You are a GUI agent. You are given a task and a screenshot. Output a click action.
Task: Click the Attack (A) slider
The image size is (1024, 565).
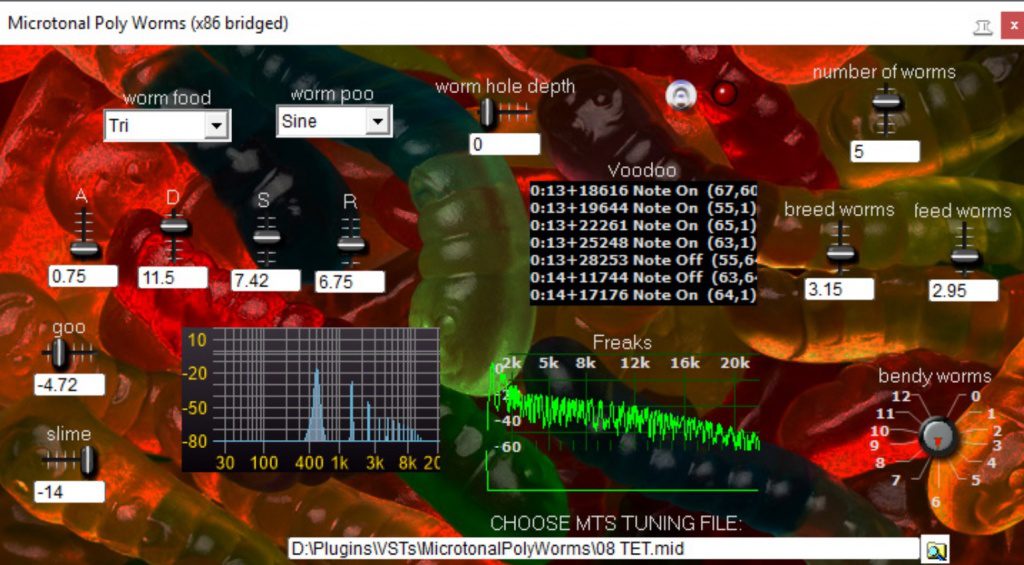(84, 234)
